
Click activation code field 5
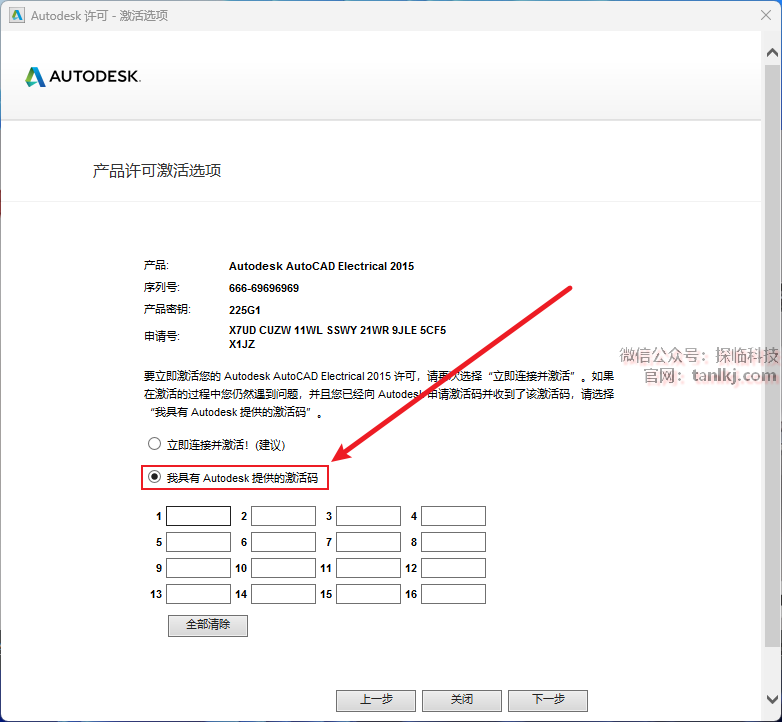pyautogui.click(x=198, y=542)
